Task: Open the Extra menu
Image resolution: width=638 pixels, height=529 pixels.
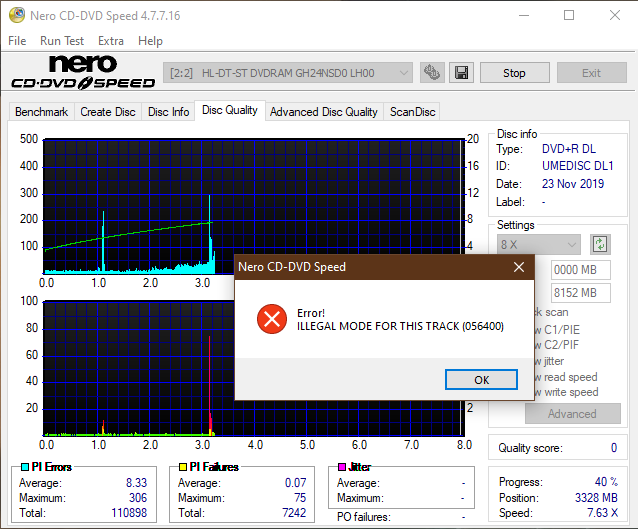Action: [111, 41]
